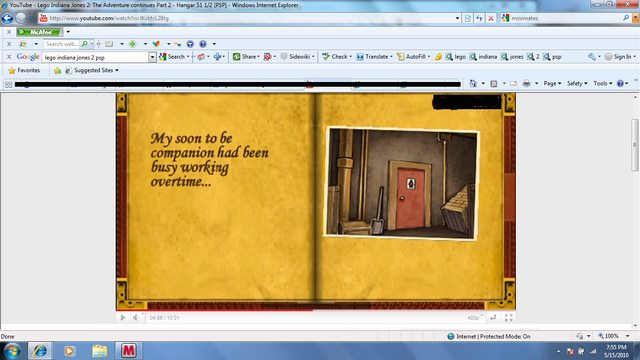Click the Refresh icon in the address bar
The image size is (640, 360).
(479, 18)
